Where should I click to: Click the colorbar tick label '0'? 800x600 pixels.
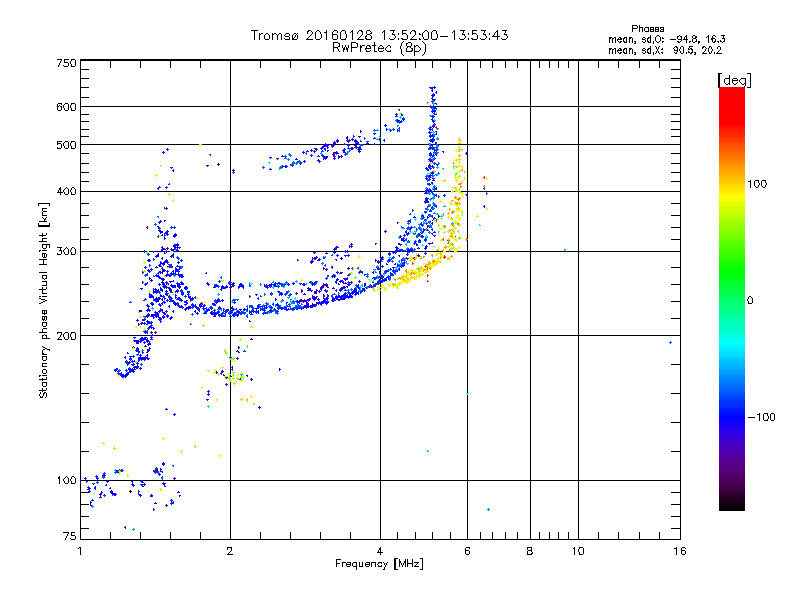[x=750, y=301]
